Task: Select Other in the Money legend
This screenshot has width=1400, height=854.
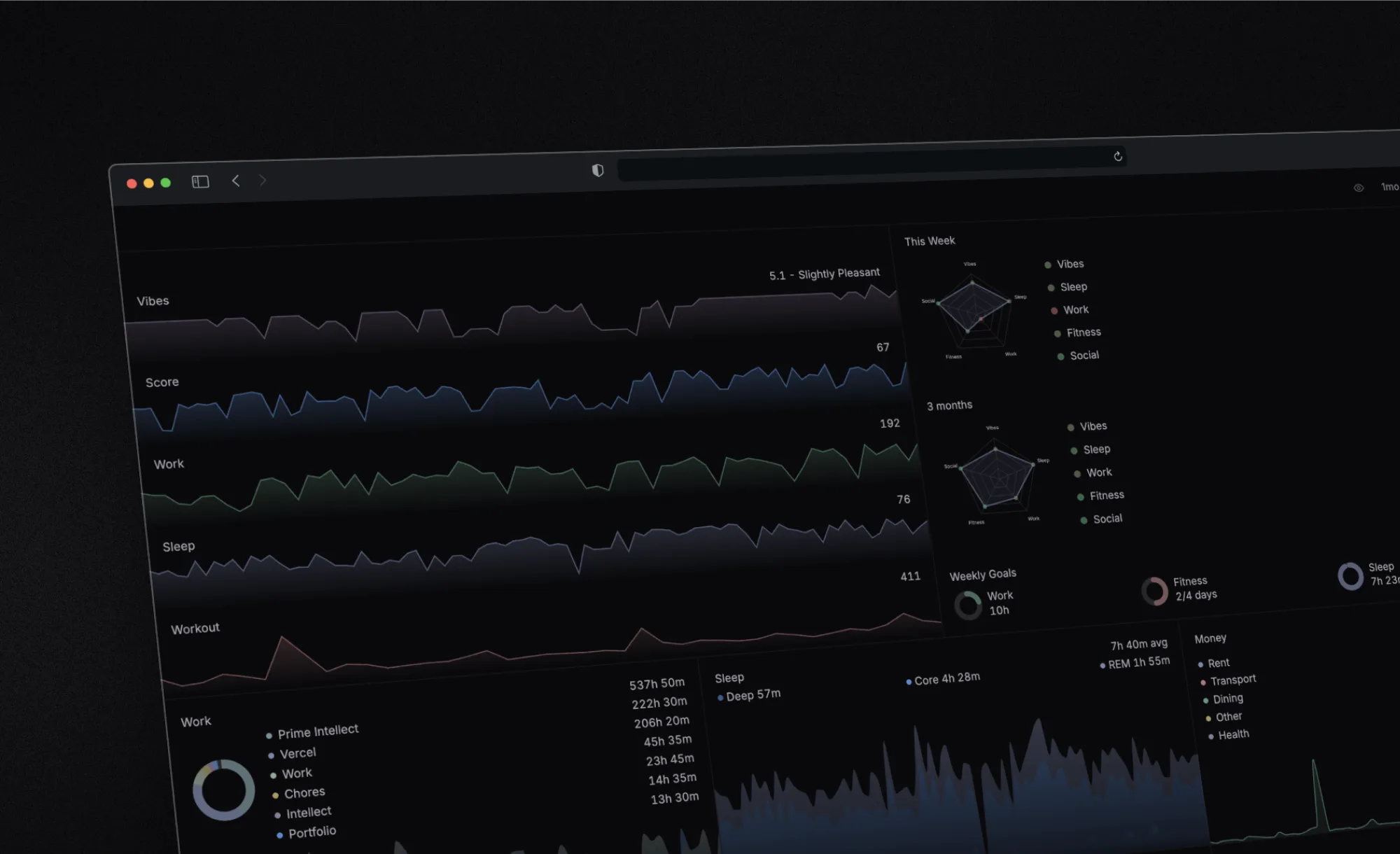Action: 1224,717
